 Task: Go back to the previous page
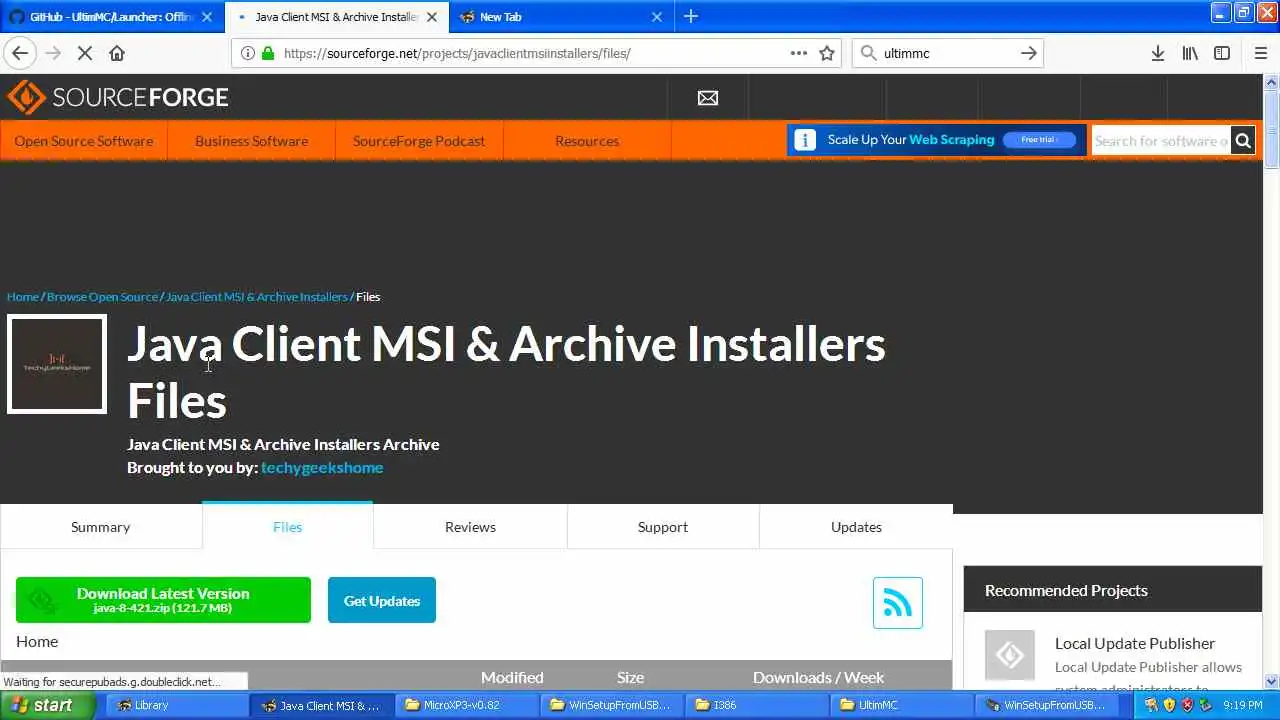20,53
